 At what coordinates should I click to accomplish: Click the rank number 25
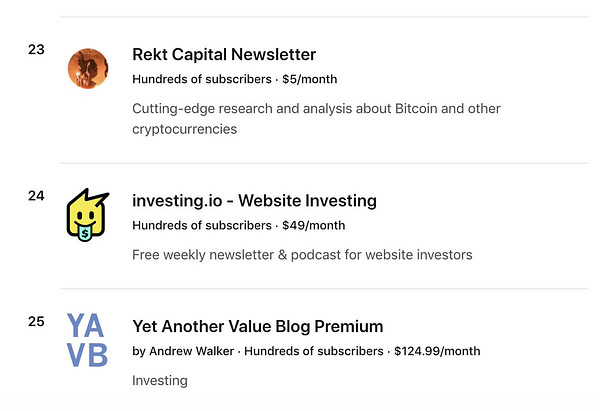click(36, 321)
